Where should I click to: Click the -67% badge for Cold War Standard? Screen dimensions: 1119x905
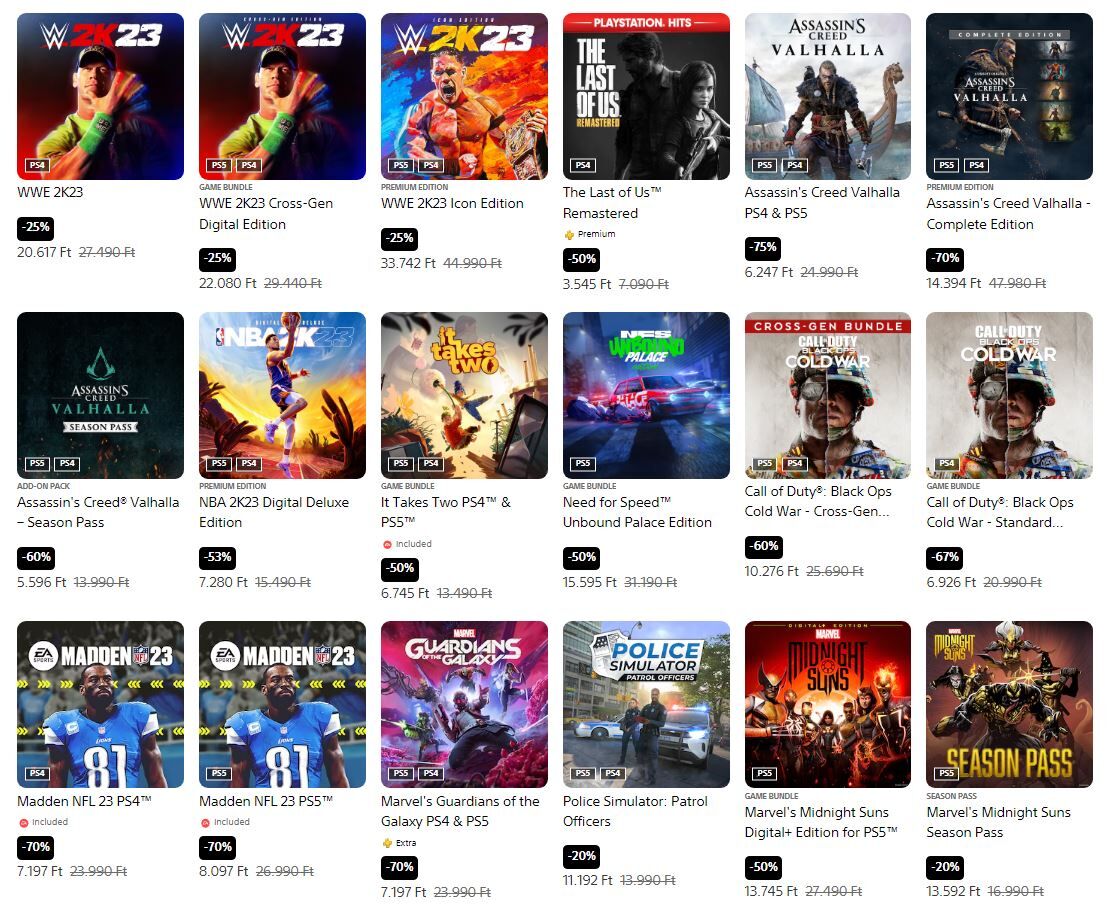tap(945, 557)
